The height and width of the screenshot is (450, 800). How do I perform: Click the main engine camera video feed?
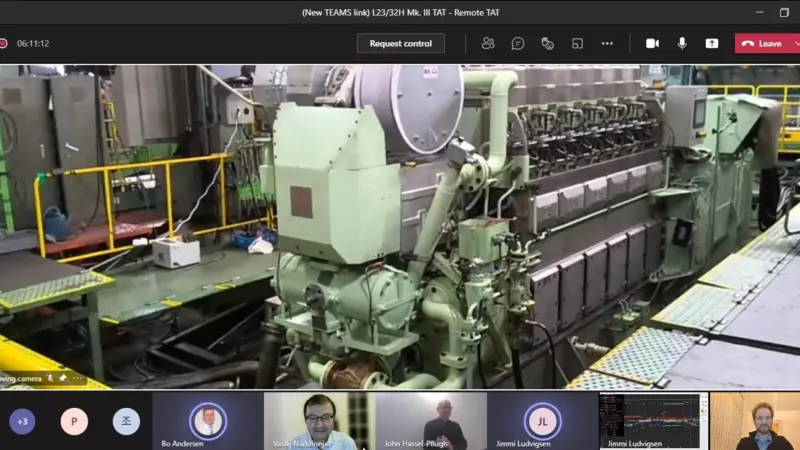(400, 227)
